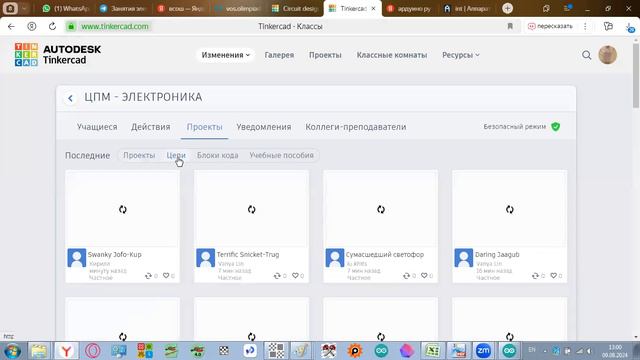
Task: Click the Tinkercad logo
Action: (x=58, y=55)
